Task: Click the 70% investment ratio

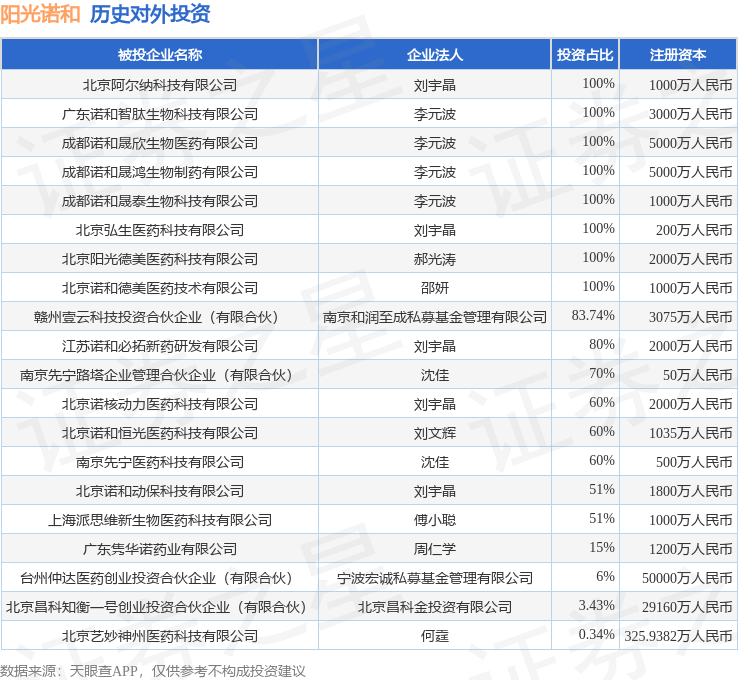Action: 602,373
